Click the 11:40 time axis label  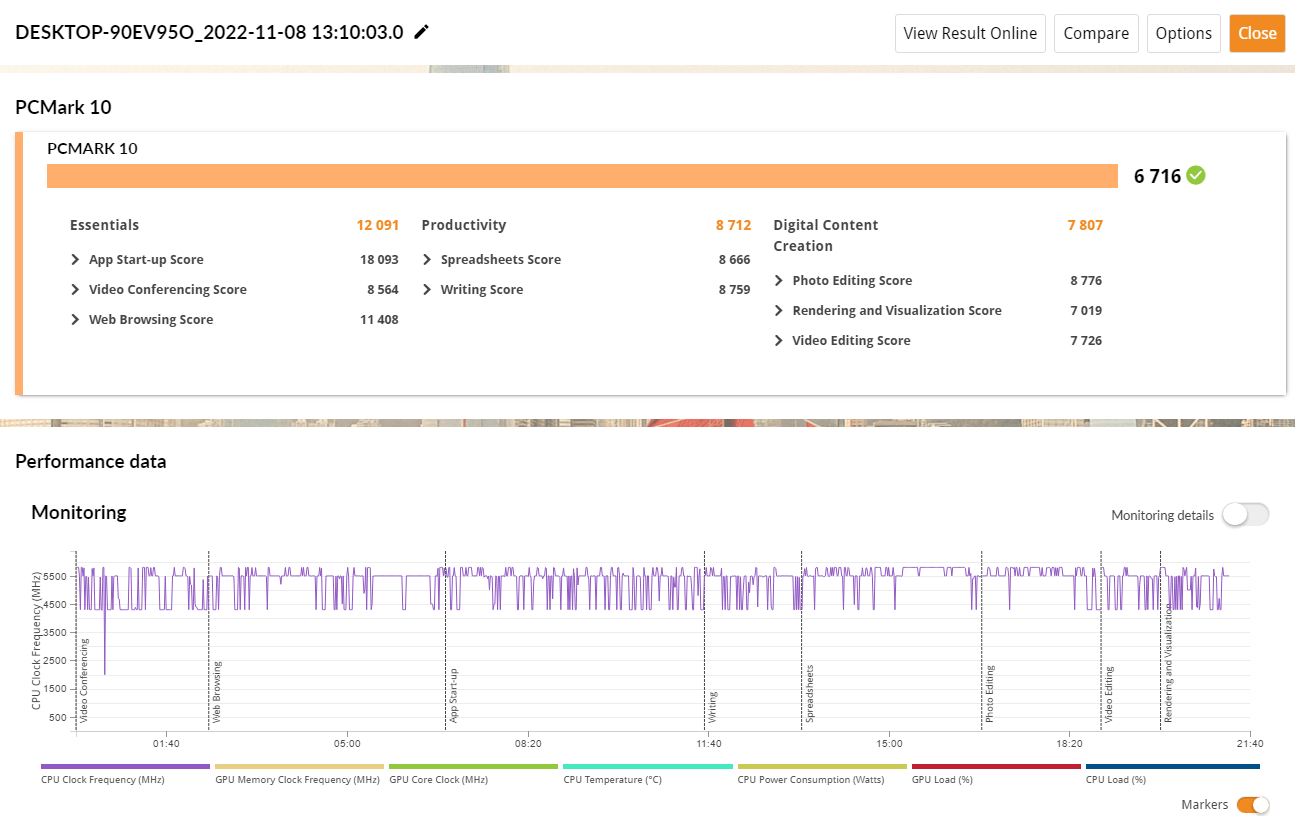tap(708, 744)
